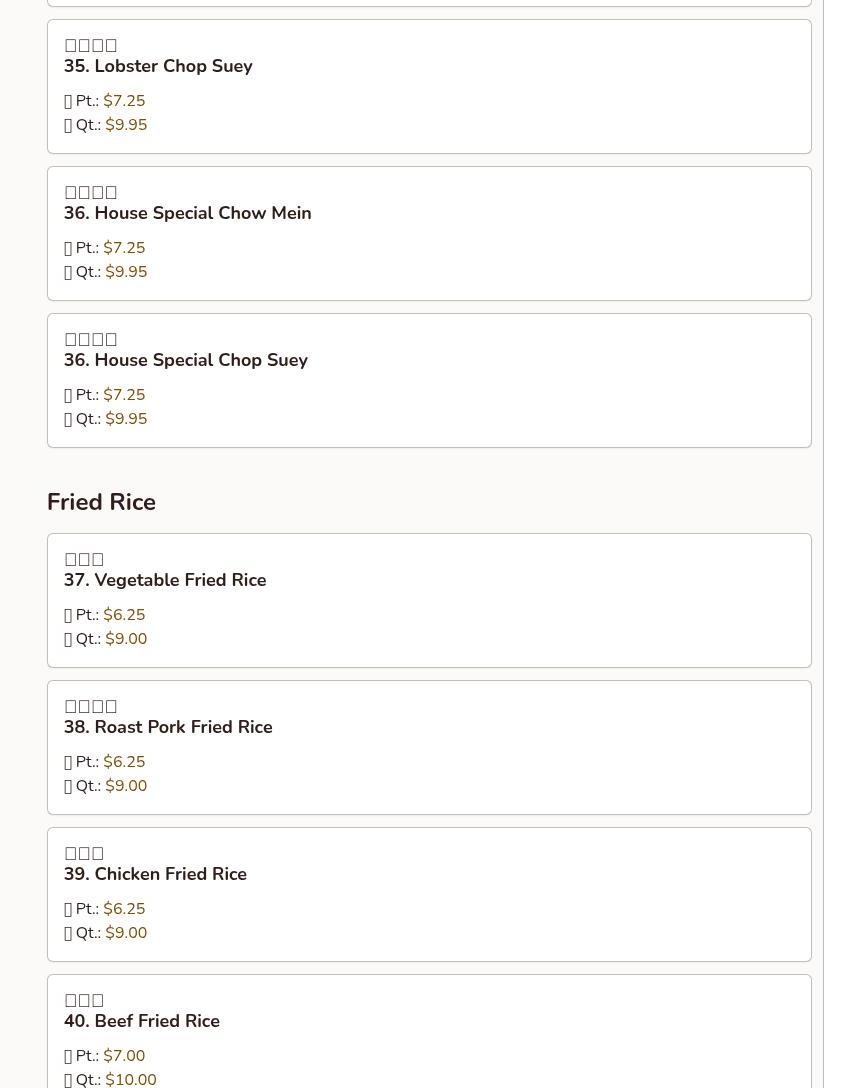844x1088 pixels.
Task: Select Vegetable Fried Rice quart price $9.00
Action: coord(126,639)
